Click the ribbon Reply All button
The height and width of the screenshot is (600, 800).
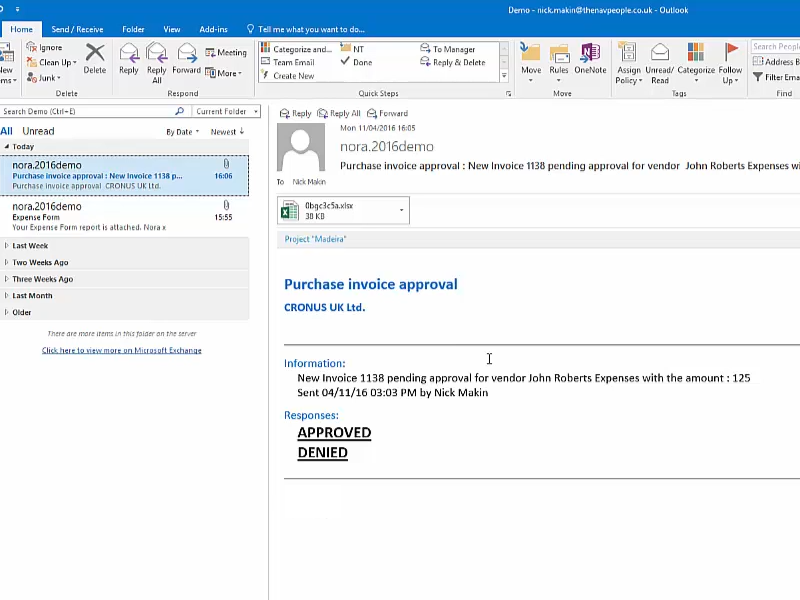tap(157, 63)
